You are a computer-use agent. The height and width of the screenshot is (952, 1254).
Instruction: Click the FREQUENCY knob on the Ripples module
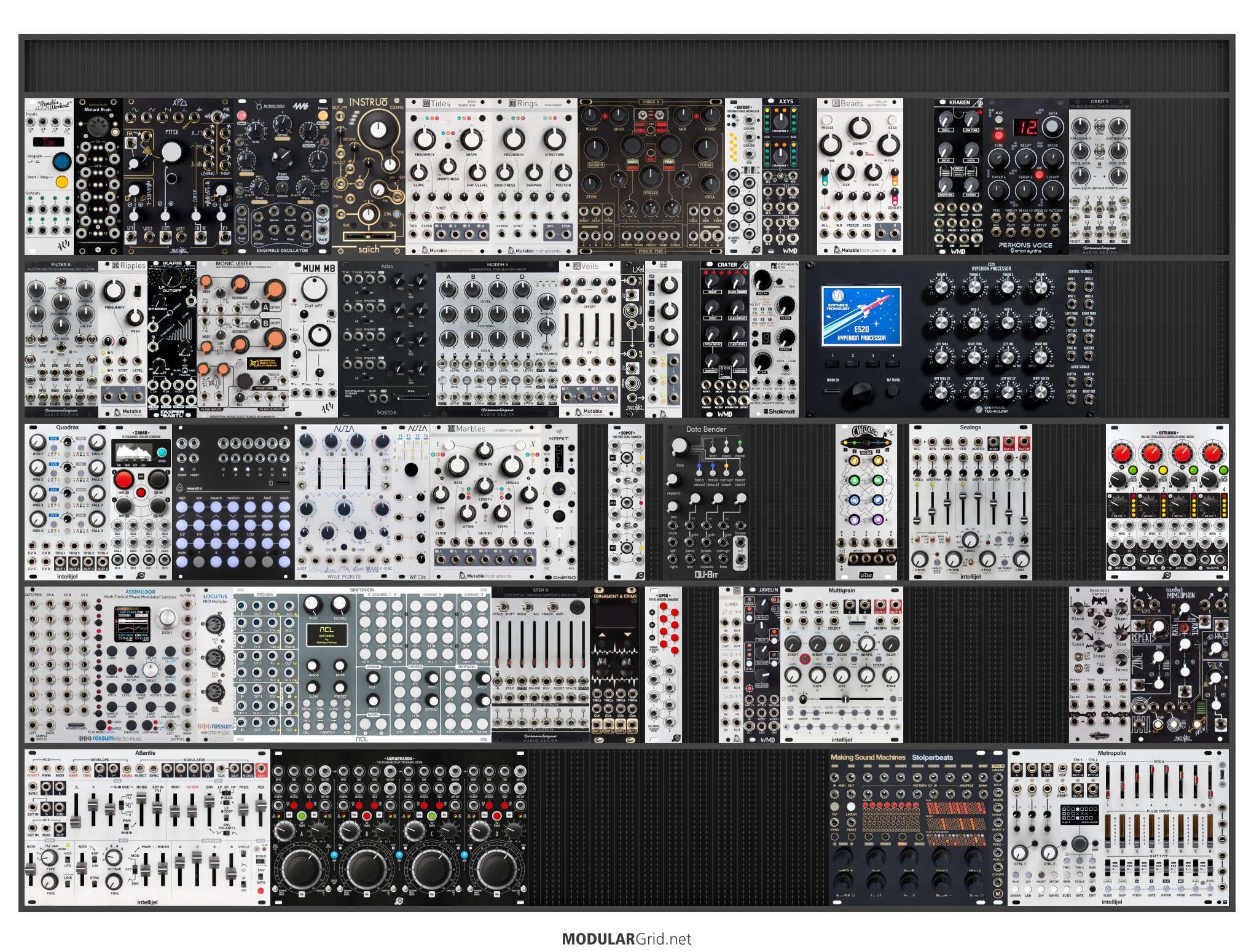[x=115, y=290]
